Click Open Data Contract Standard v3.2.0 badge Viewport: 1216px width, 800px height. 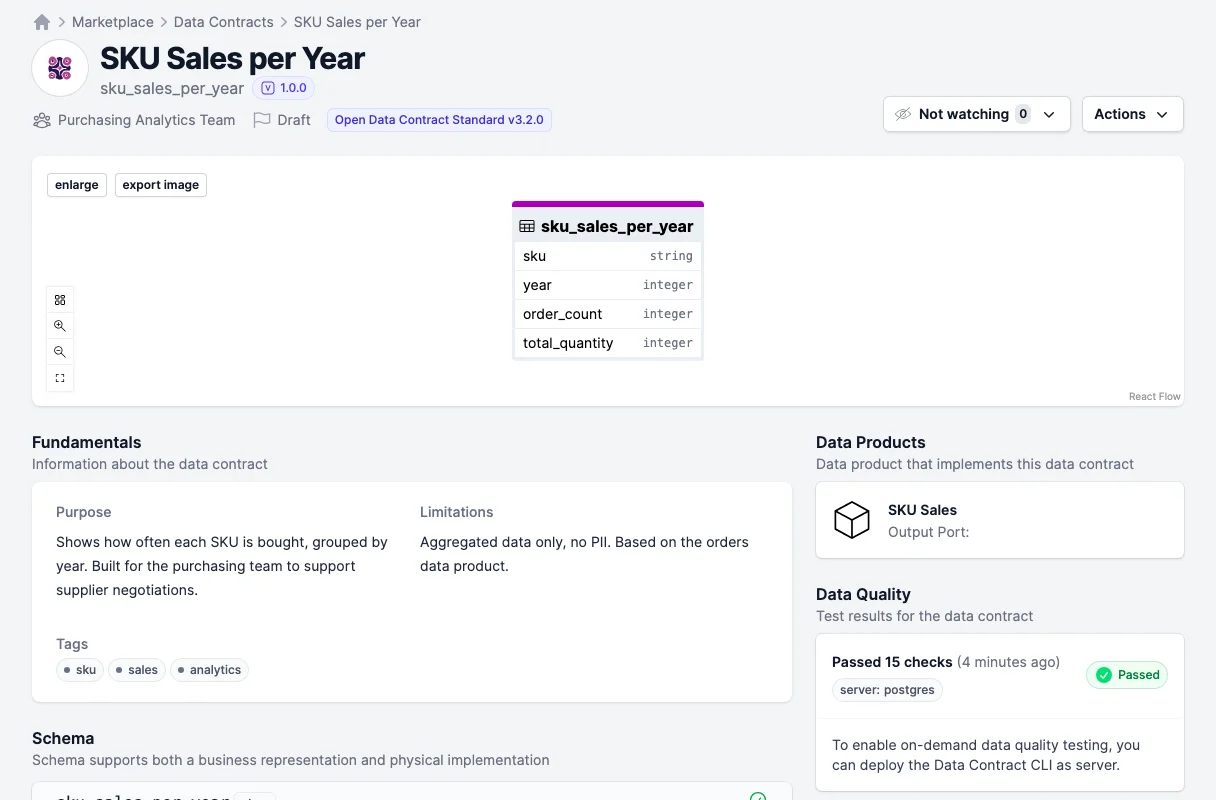[x=439, y=120]
